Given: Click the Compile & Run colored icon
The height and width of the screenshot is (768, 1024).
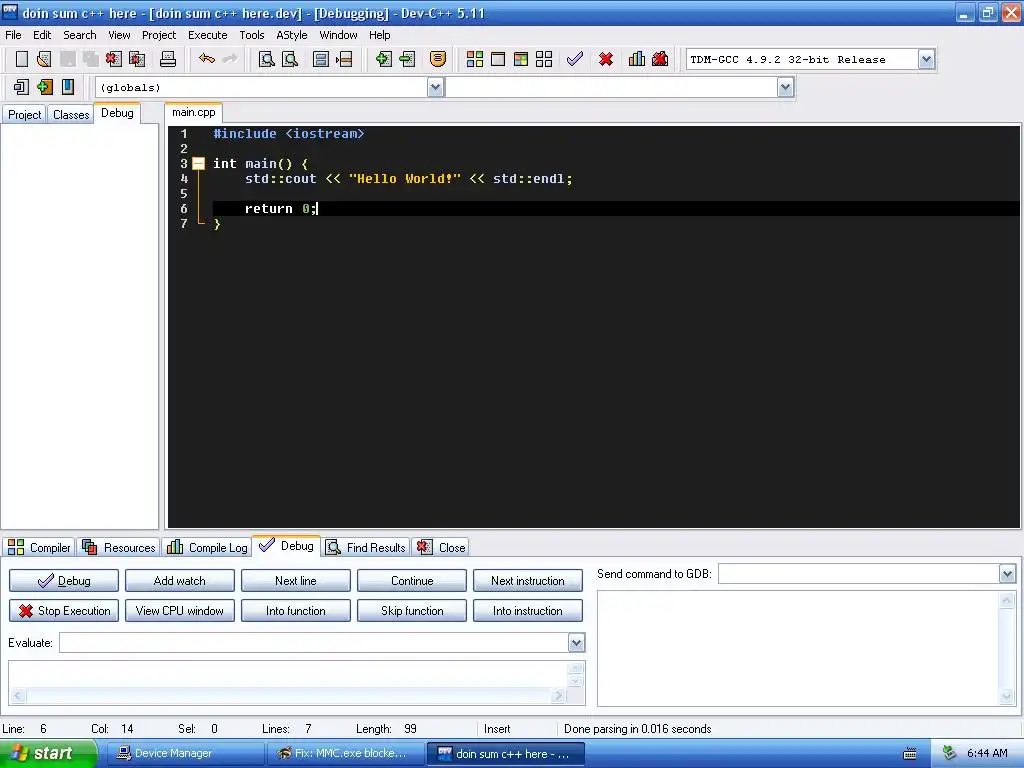Looking at the screenshot, I should click(x=520, y=59).
